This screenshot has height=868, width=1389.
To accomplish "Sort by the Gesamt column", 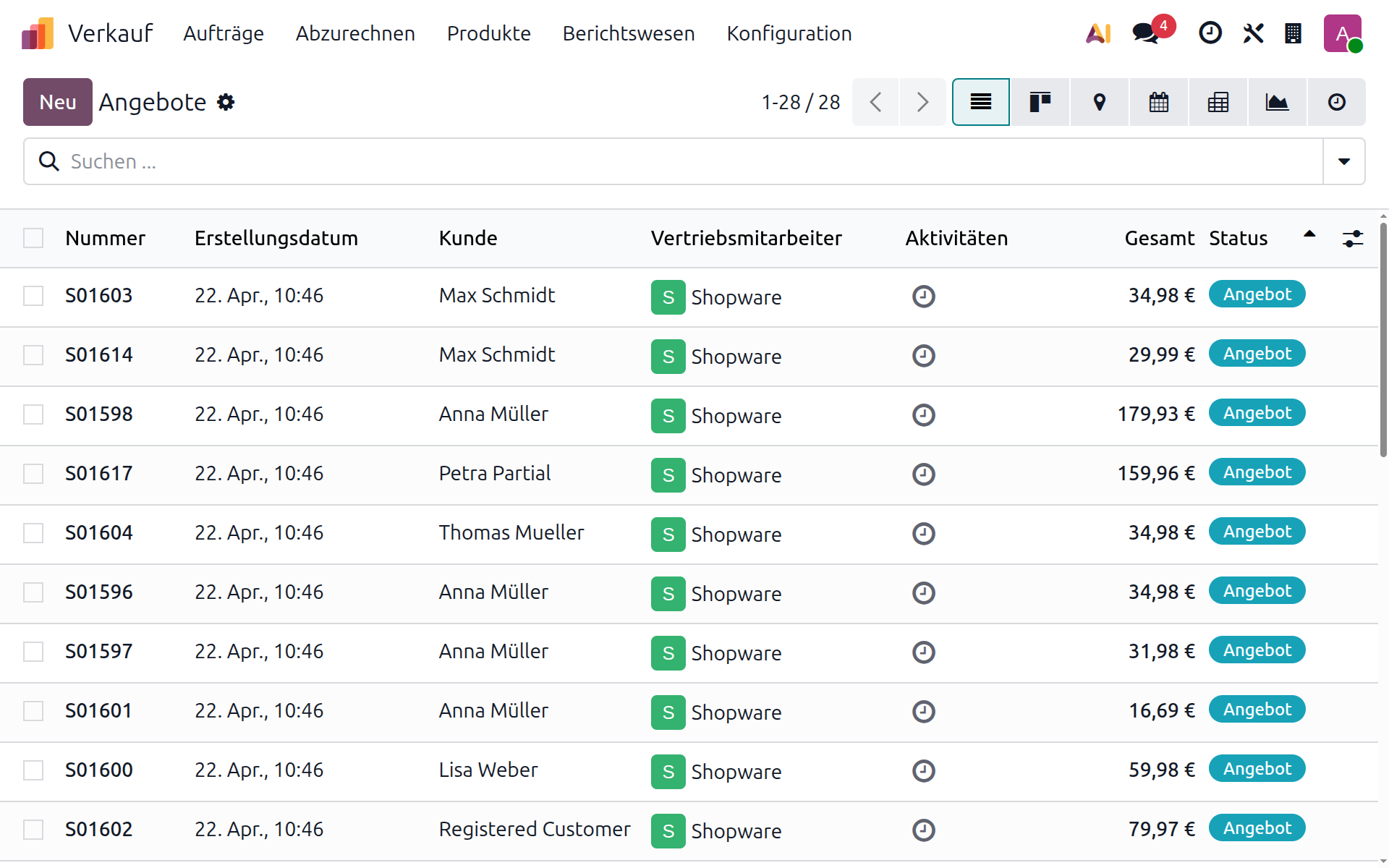I will [x=1160, y=238].
